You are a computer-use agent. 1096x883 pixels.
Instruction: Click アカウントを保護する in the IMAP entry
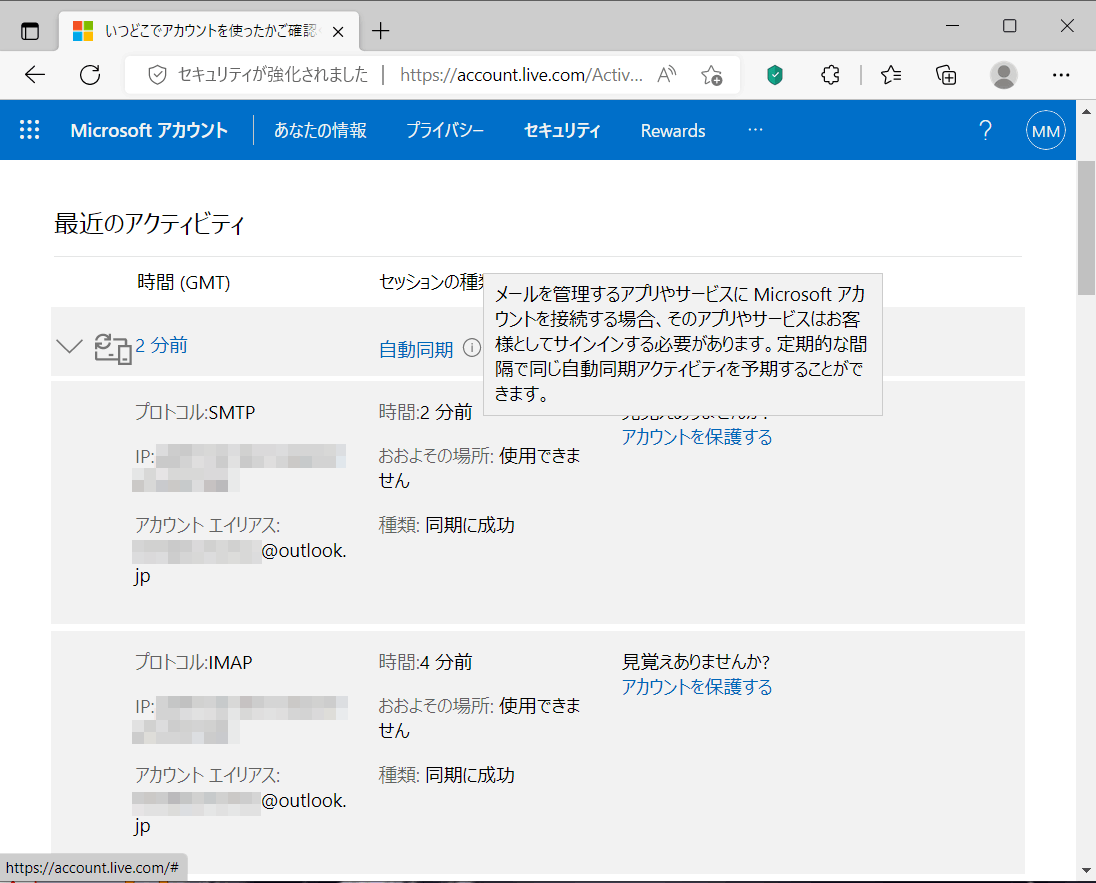tap(697, 687)
